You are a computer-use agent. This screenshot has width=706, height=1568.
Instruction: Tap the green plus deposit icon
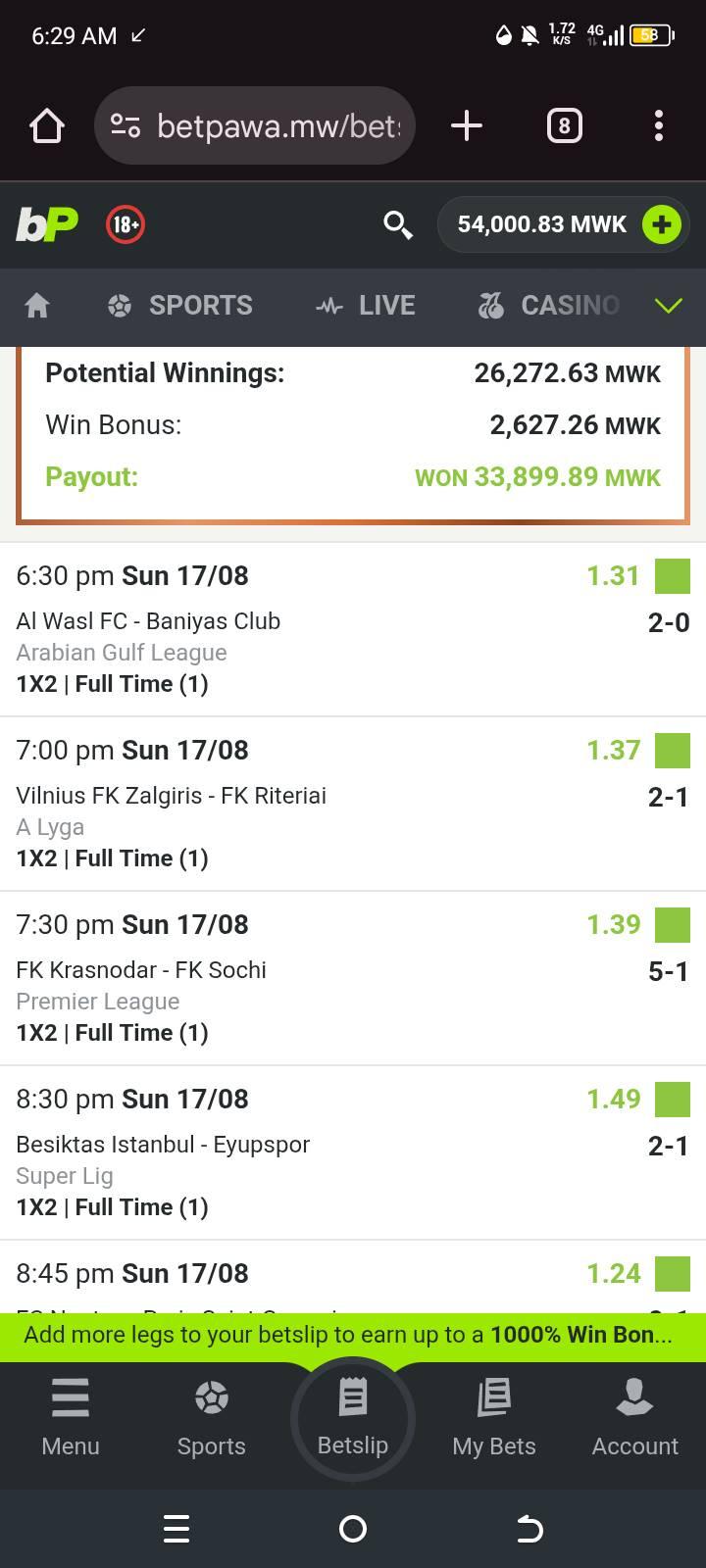point(661,224)
